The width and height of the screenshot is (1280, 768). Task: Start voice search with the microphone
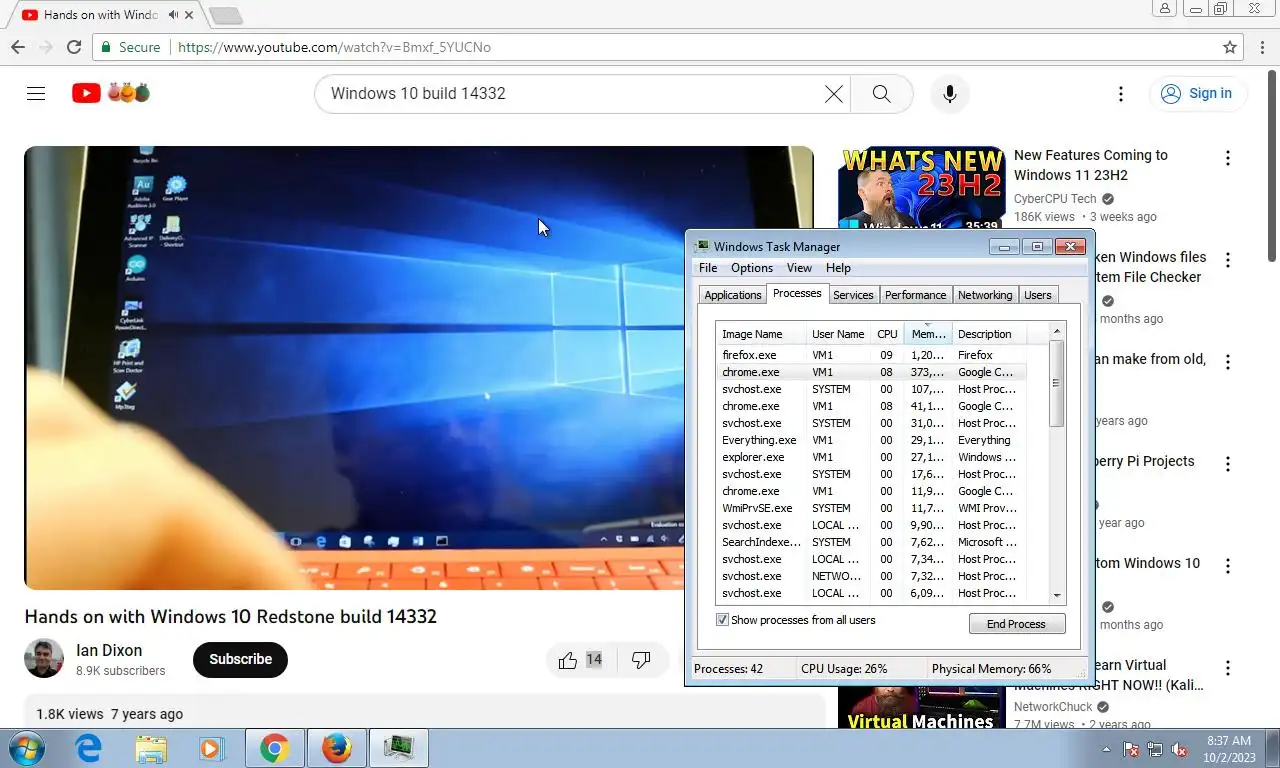(x=950, y=93)
